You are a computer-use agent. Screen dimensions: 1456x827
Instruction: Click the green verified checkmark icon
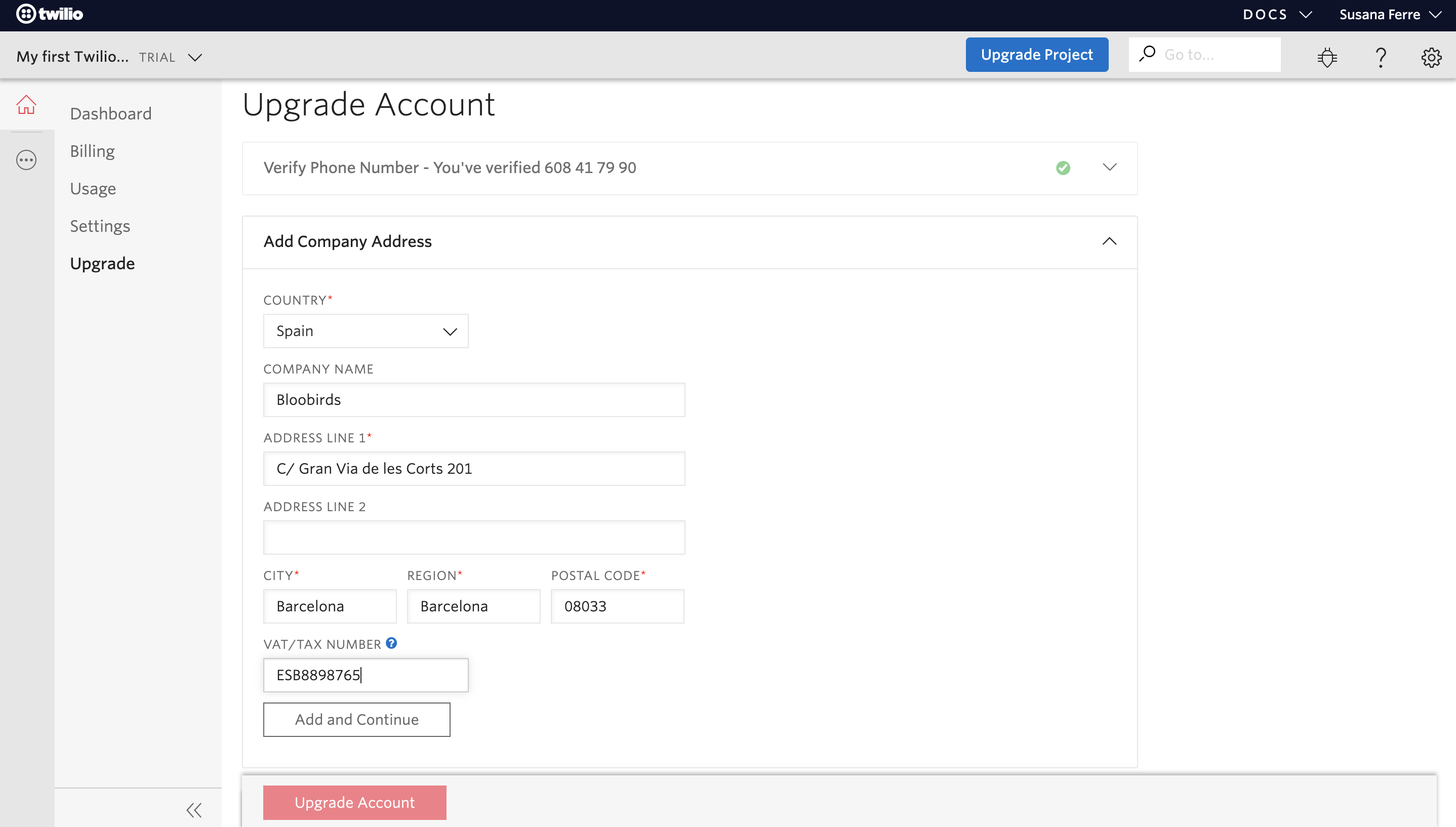[1063, 168]
